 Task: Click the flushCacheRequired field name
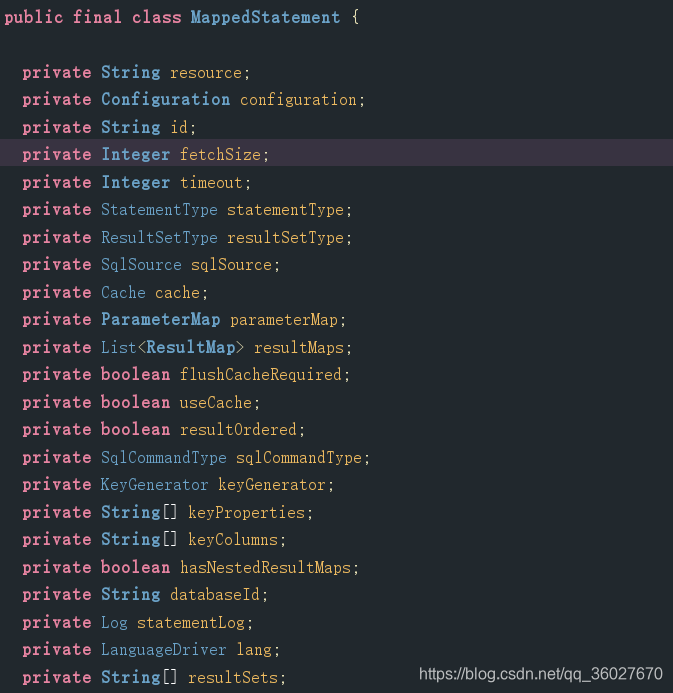(x=261, y=375)
